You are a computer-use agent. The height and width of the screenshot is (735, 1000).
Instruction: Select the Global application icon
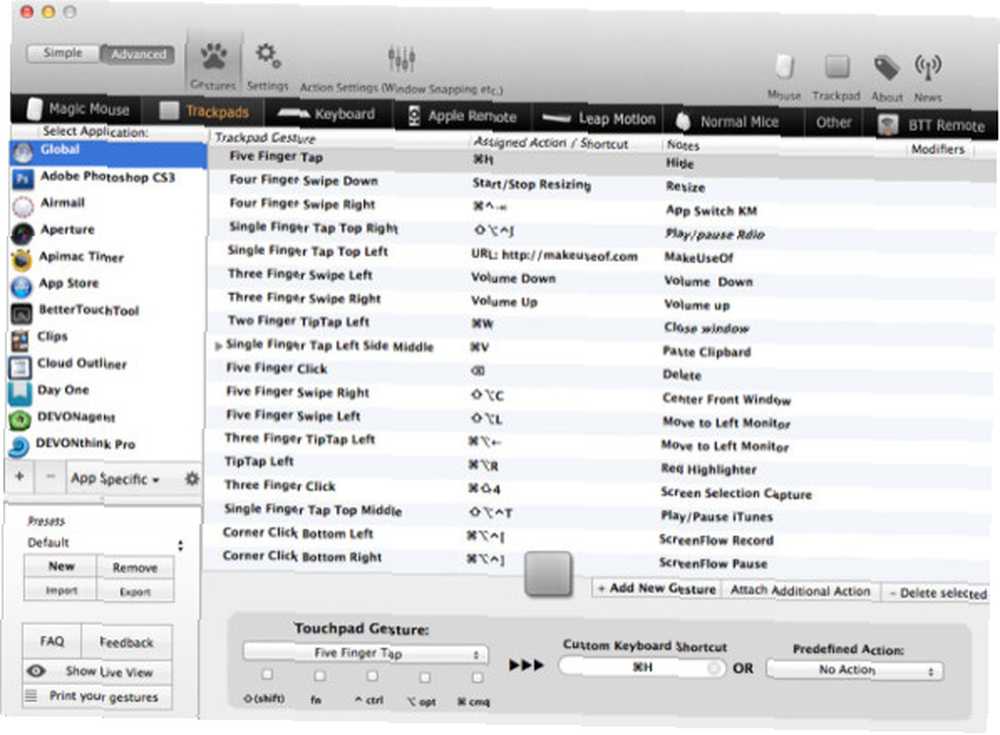pyautogui.click(x=23, y=152)
